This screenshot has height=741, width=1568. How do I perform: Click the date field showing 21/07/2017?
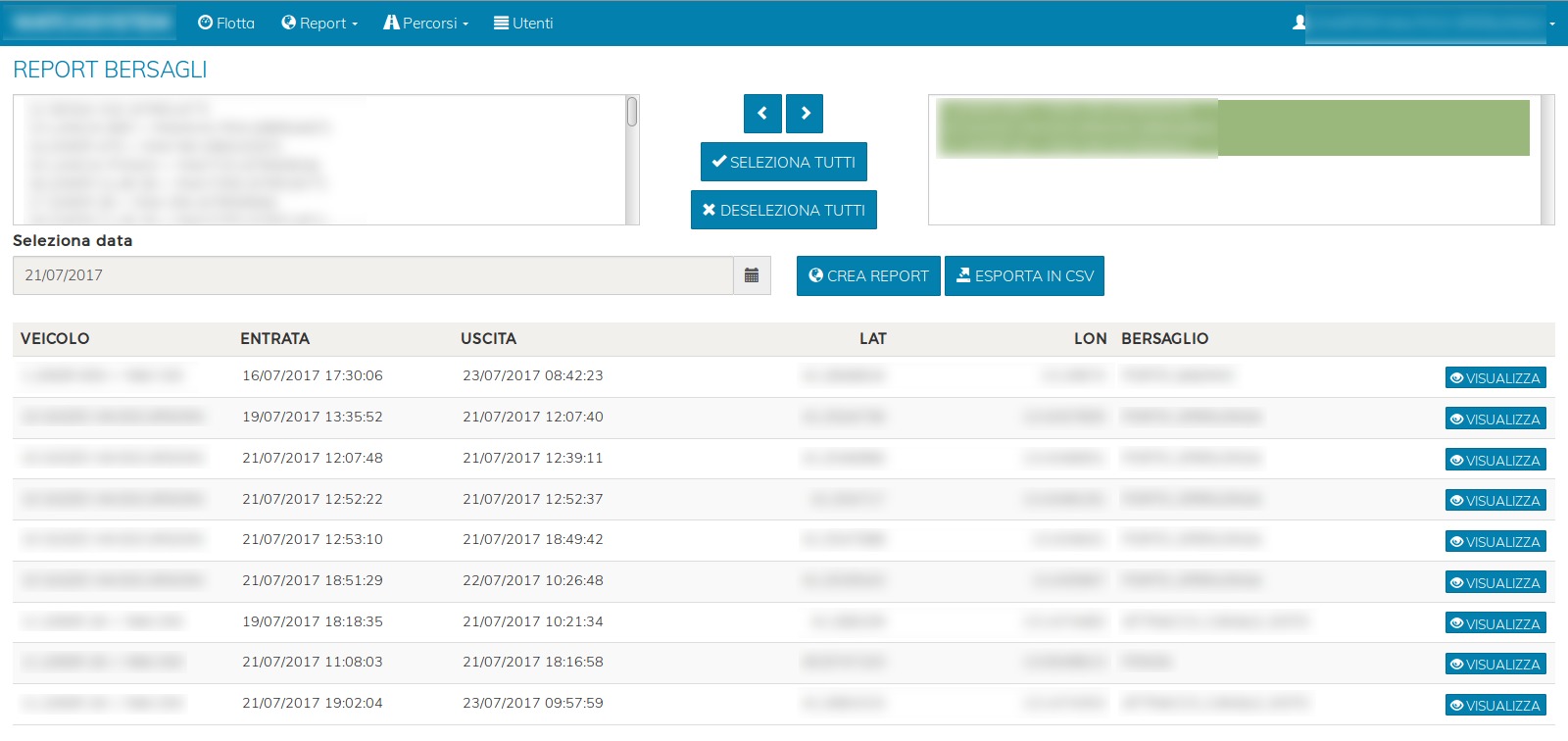click(372, 275)
